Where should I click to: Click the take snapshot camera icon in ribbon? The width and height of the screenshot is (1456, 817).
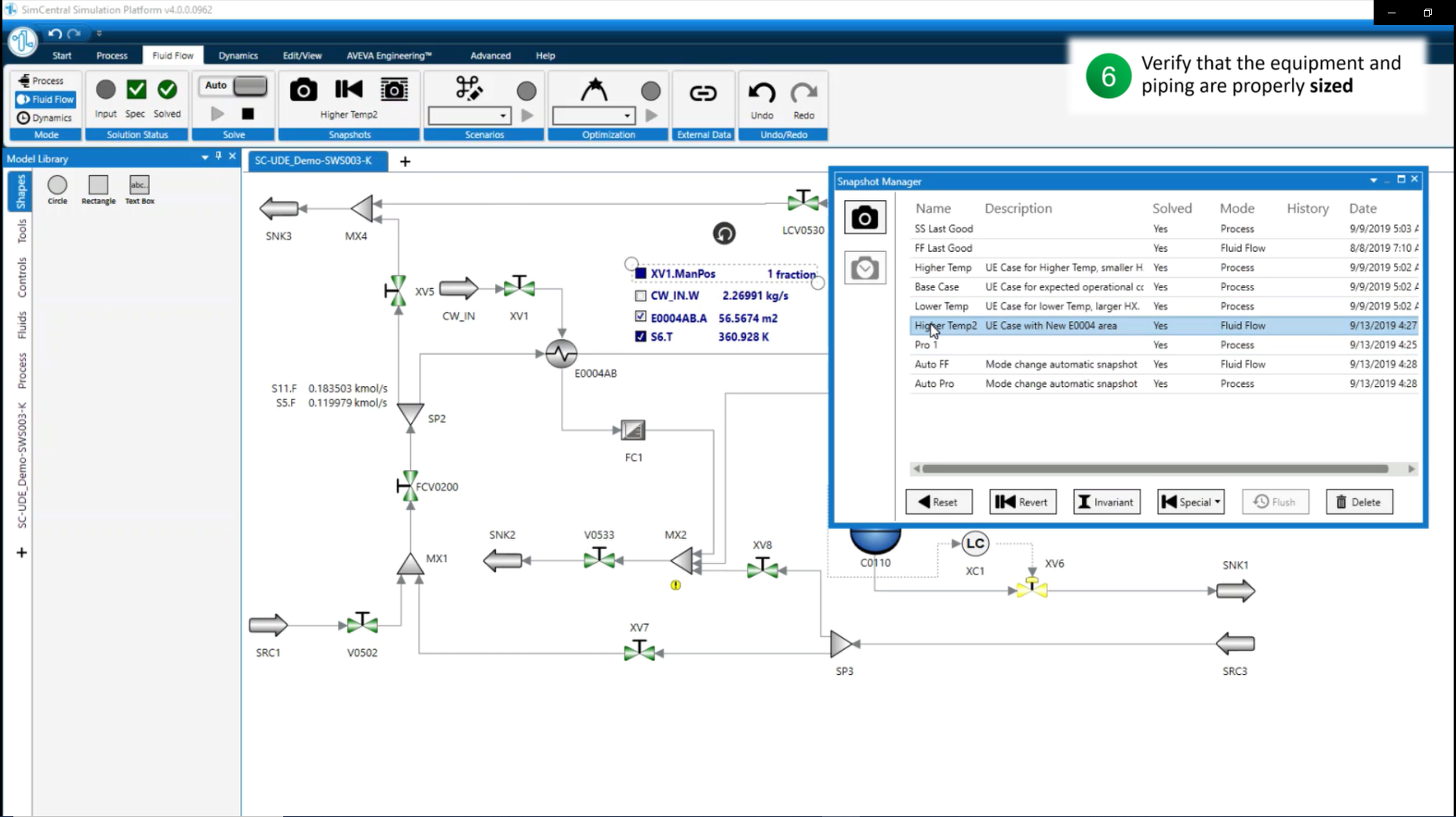tap(303, 90)
